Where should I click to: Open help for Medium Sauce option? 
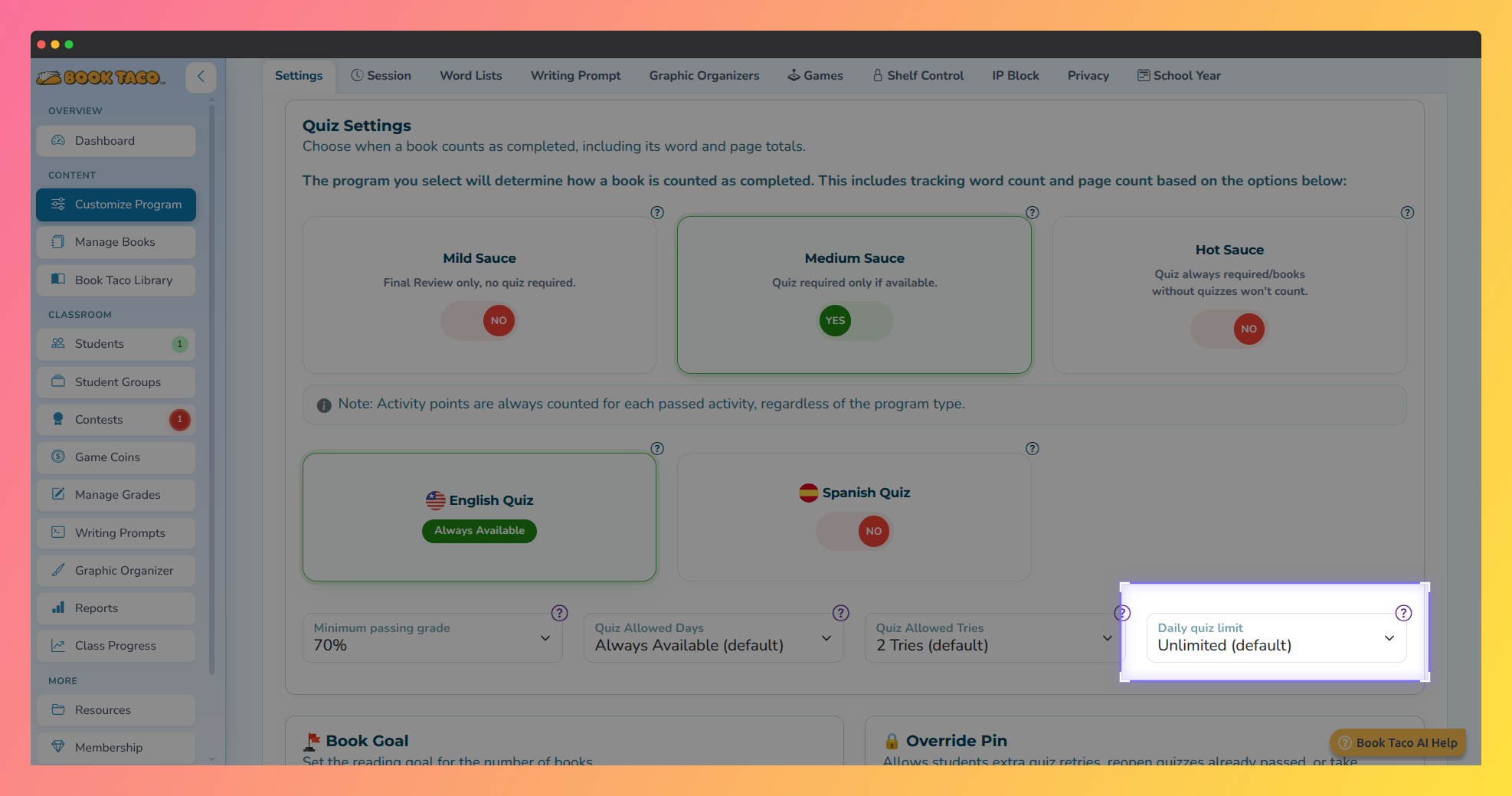(x=1033, y=213)
